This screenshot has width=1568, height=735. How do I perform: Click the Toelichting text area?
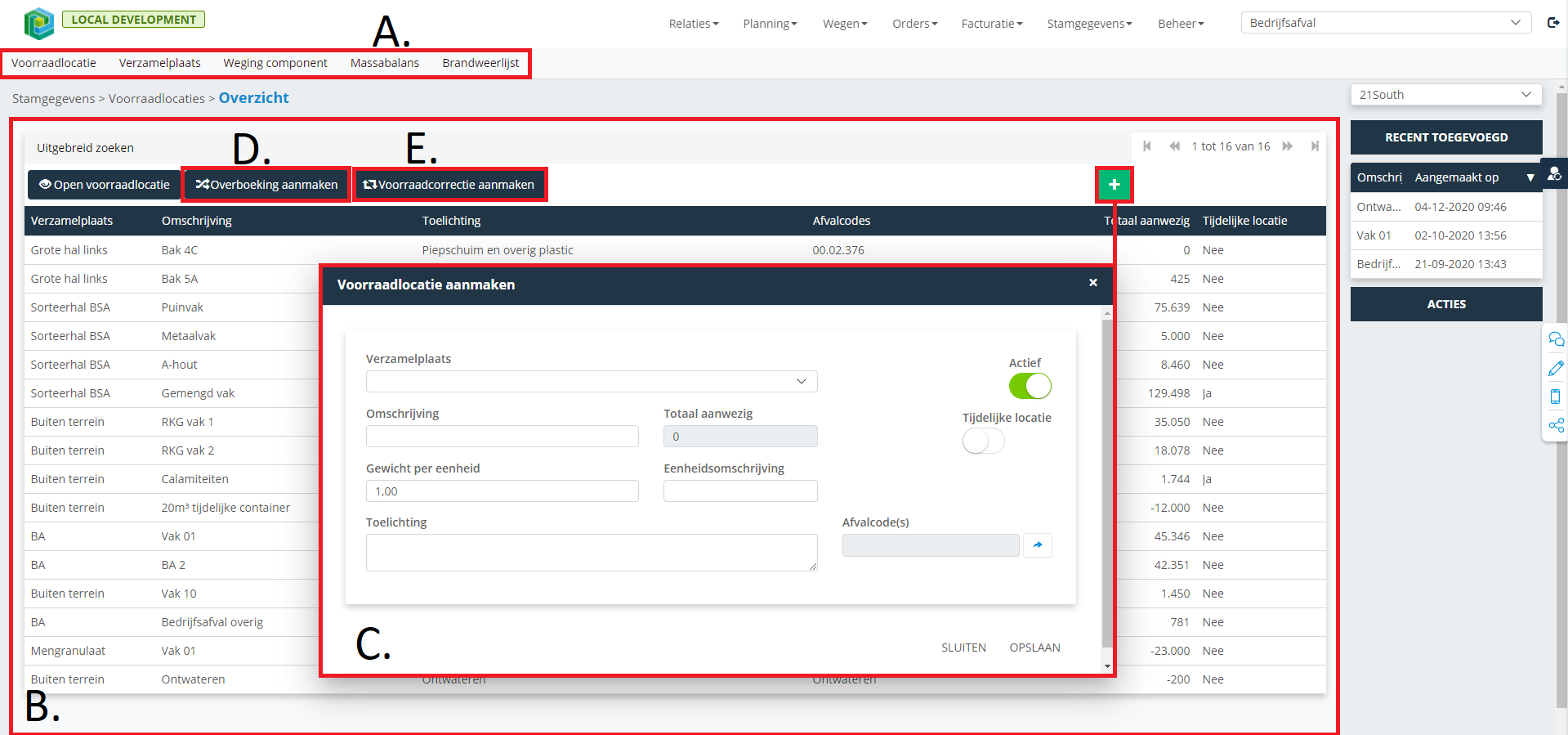(x=592, y=553)
